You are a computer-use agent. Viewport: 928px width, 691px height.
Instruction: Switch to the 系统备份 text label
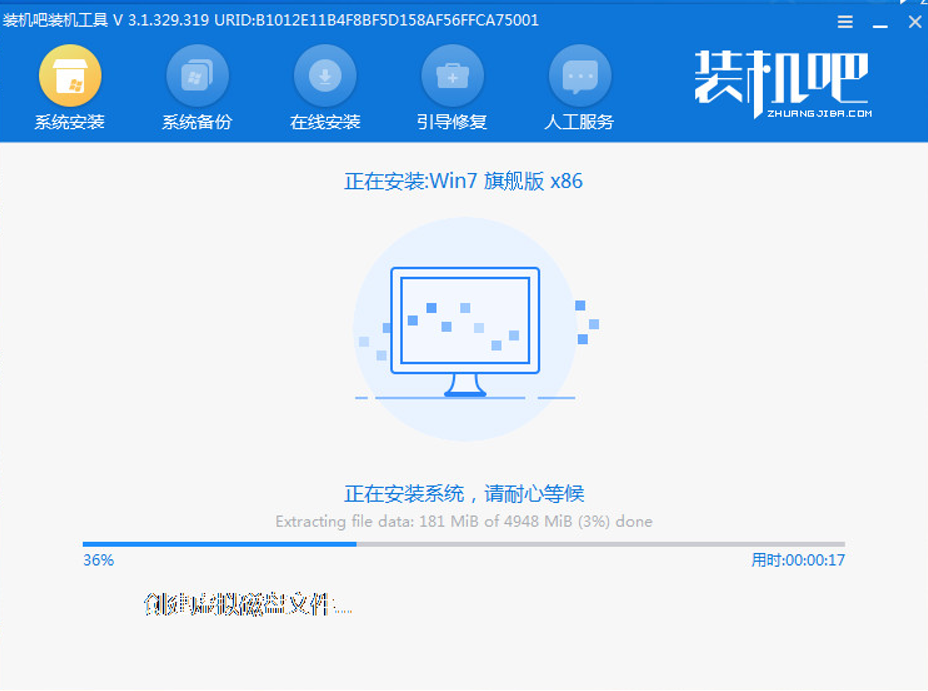click(x=197, y=122)
